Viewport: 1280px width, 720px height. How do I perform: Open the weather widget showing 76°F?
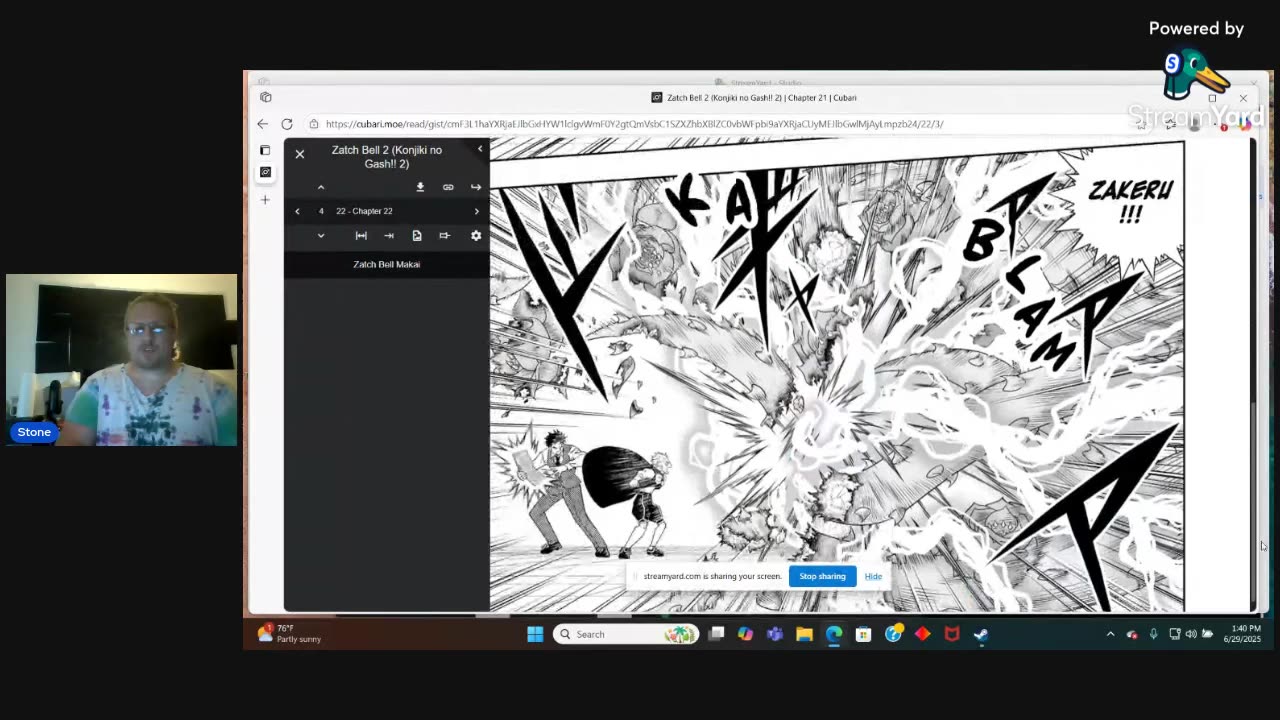(290, 634)
